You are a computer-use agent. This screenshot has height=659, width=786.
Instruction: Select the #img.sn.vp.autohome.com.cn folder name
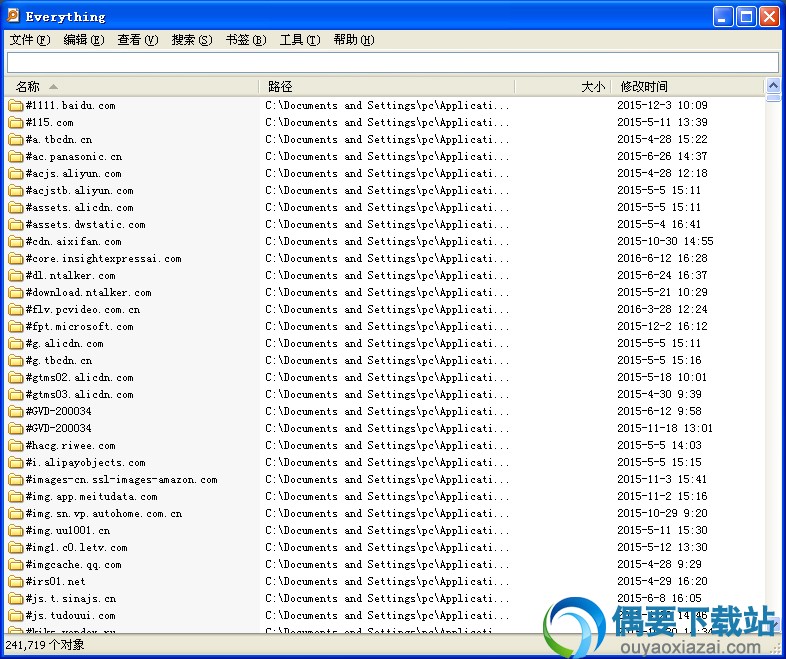[x=104, y=514]
